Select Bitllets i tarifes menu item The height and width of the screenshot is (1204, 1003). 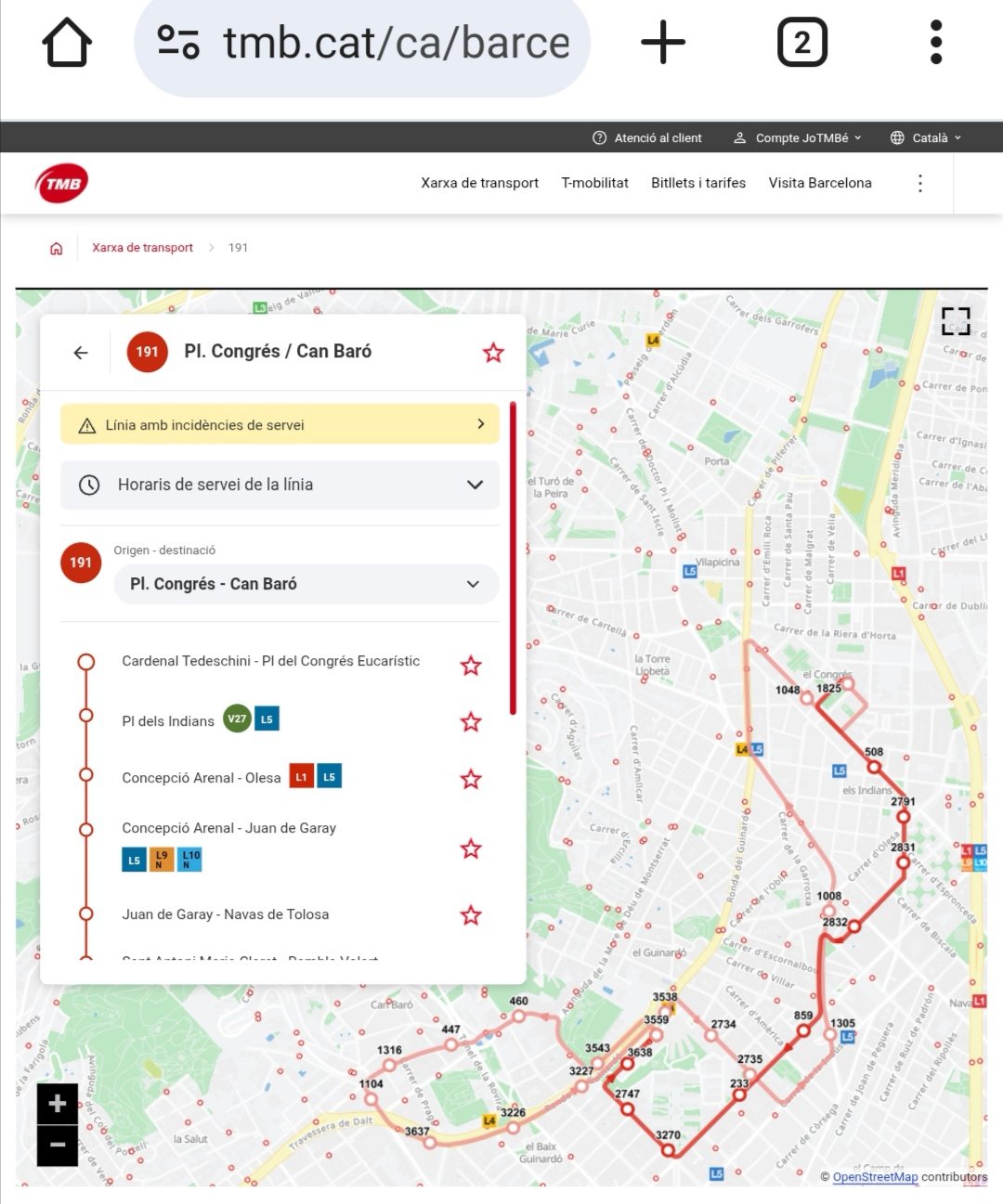click(x=697, y=183)
